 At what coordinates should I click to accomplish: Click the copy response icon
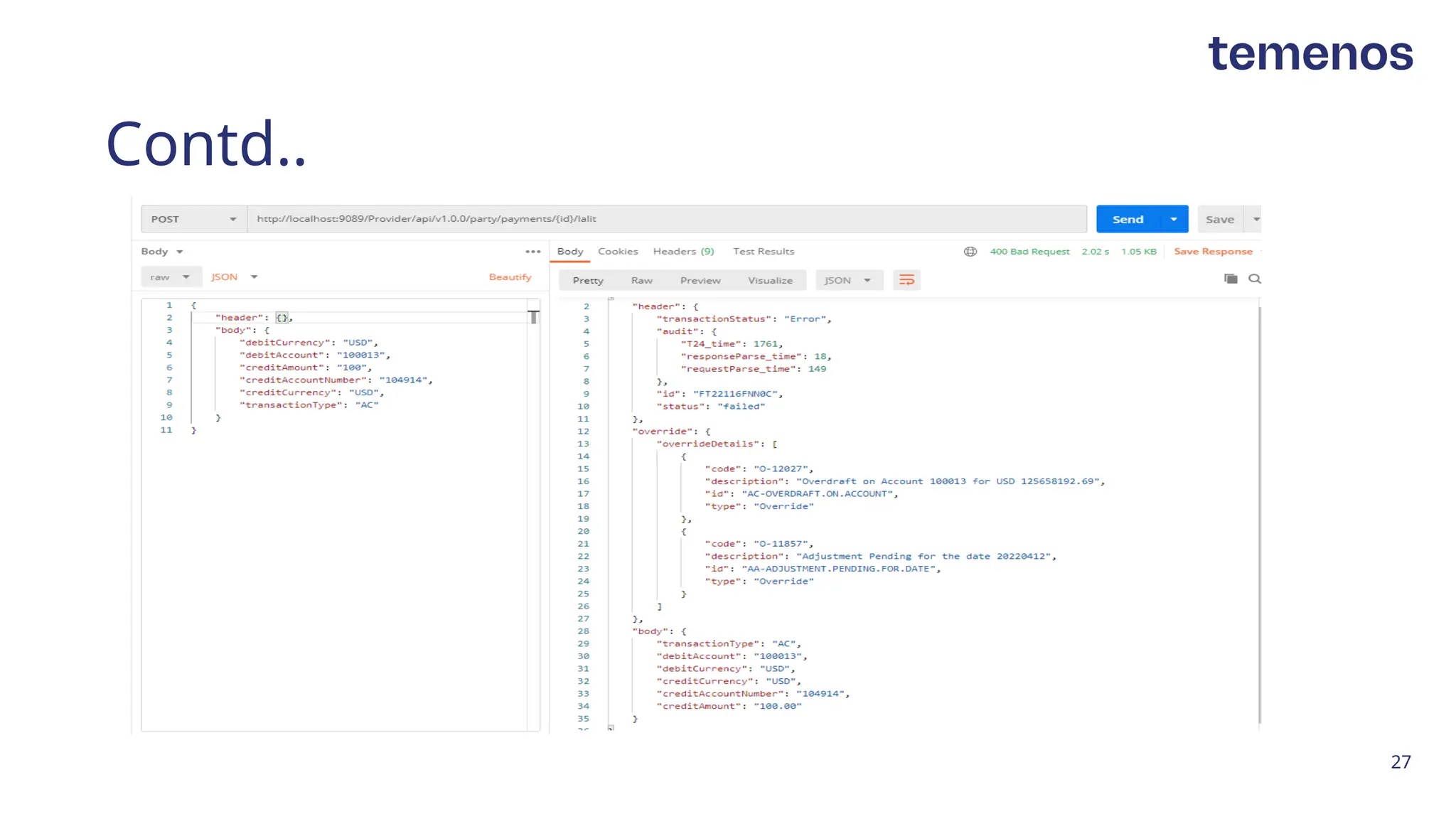coord(1231,279)
